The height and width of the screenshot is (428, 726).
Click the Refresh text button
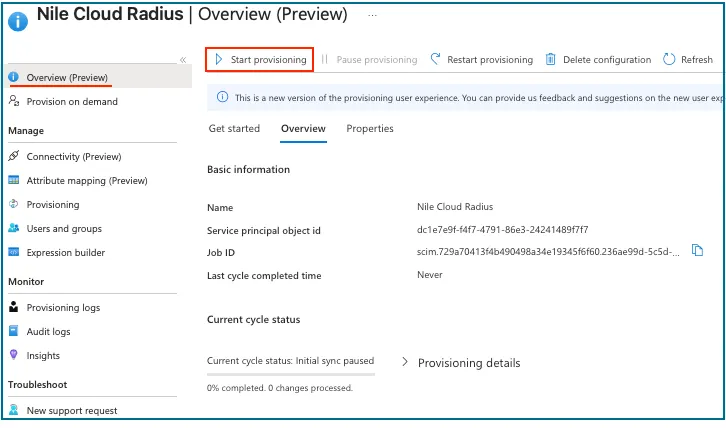click(697, 60)
